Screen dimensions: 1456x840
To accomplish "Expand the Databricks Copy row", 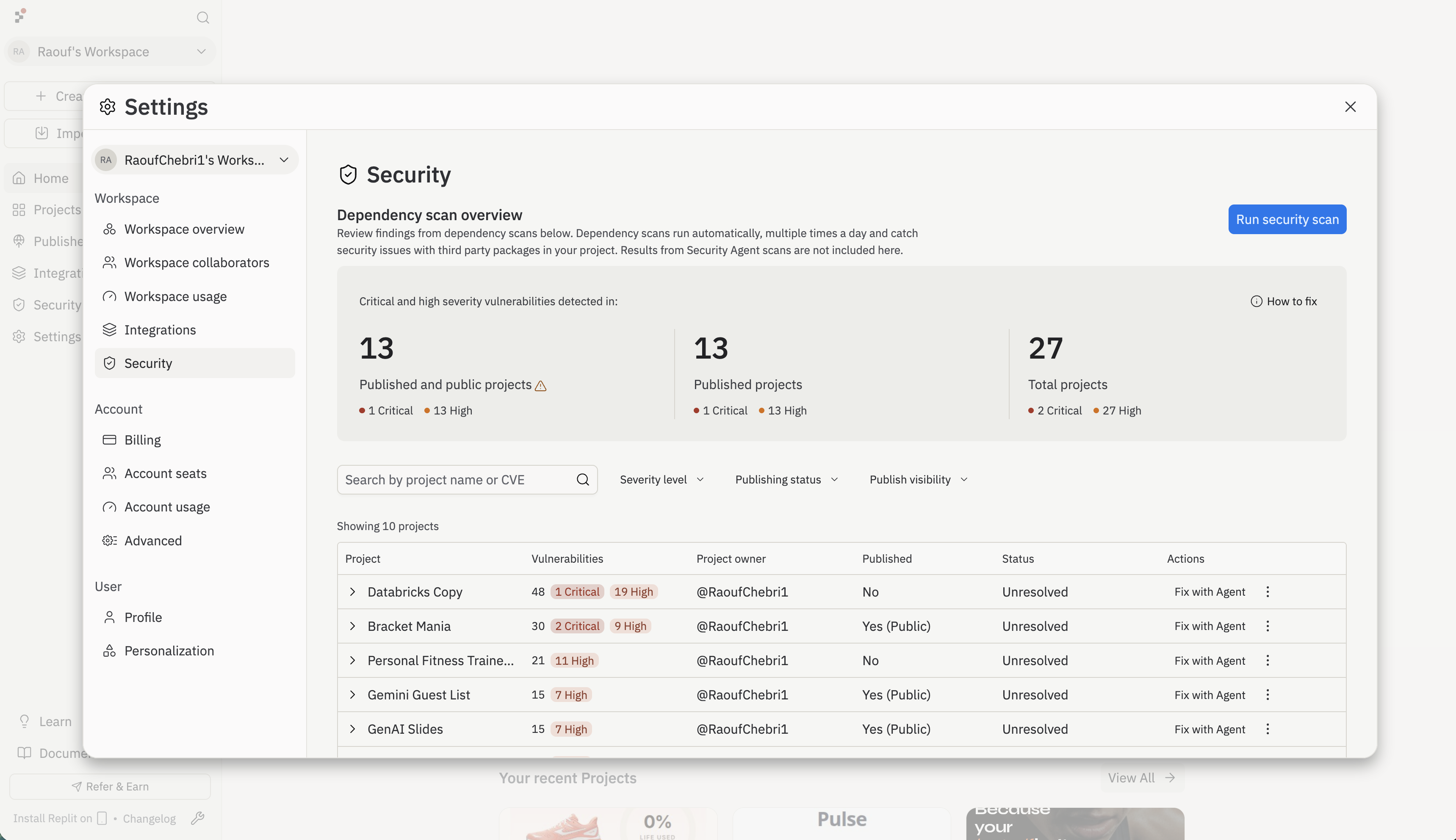I will tap(352, 591).
